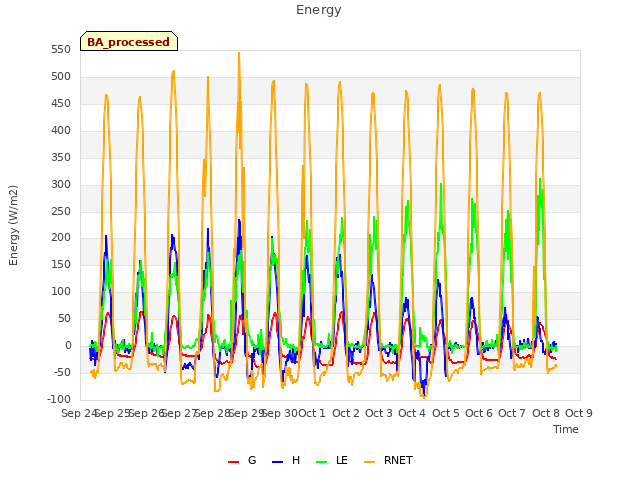Select the LE legend label
The image size is (640, 480).
tap(342, 460)
